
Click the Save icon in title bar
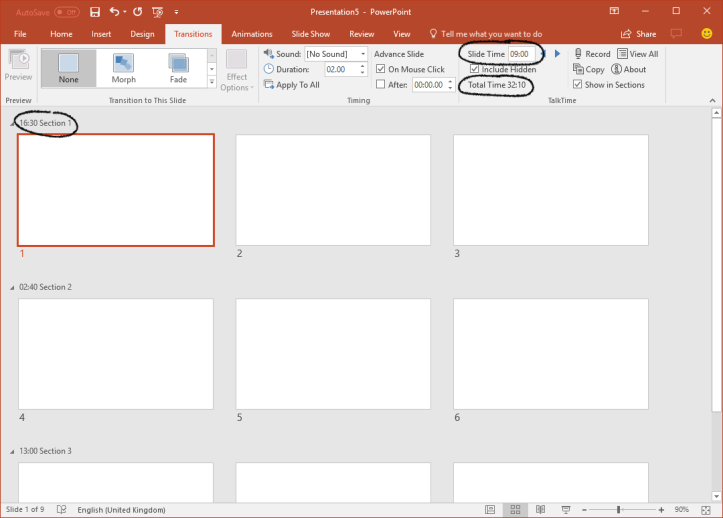(x=95, y=12)
